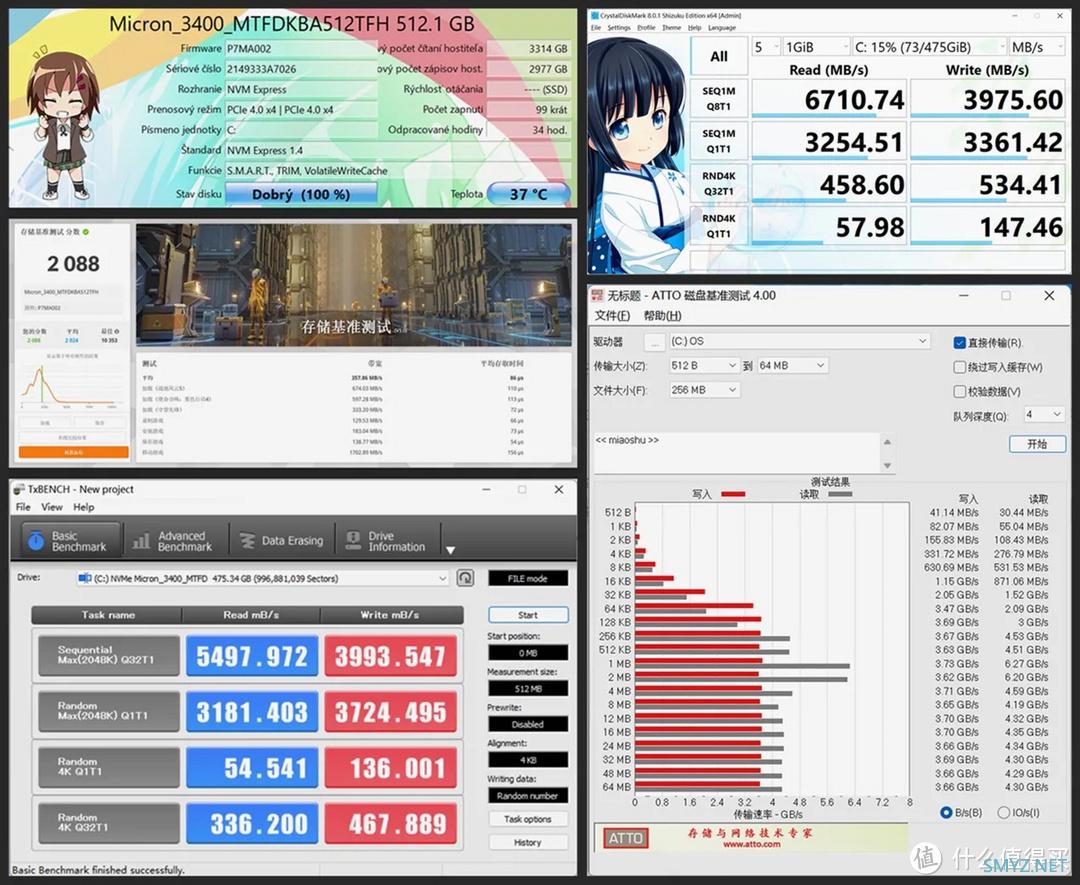This screenshot has width=1080, height=885.
Task: Open the TxBENCH History
Action: click(528, 842)
